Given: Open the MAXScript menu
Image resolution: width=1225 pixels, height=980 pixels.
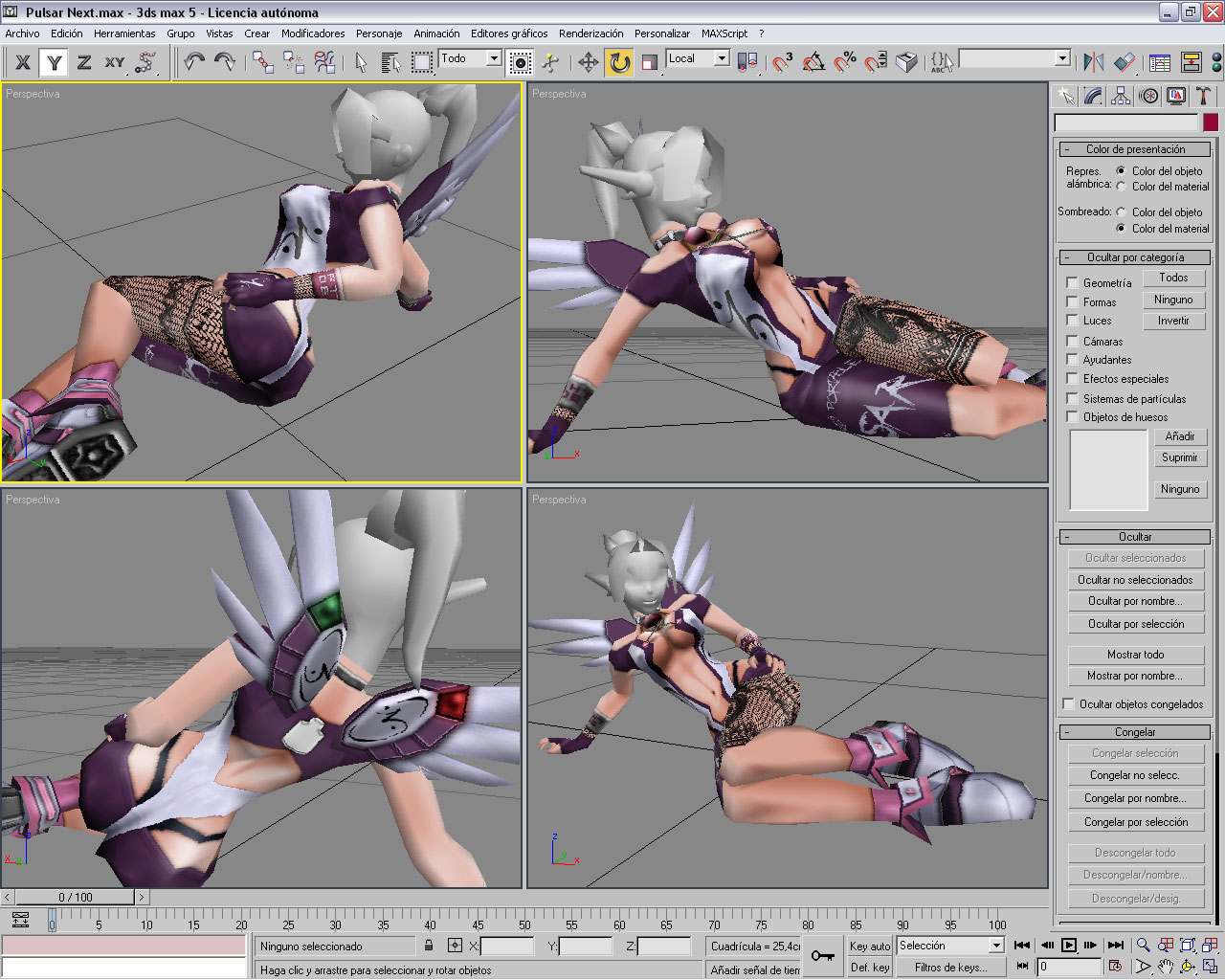Looking at the screenshot, I should (x=724, y=33).
